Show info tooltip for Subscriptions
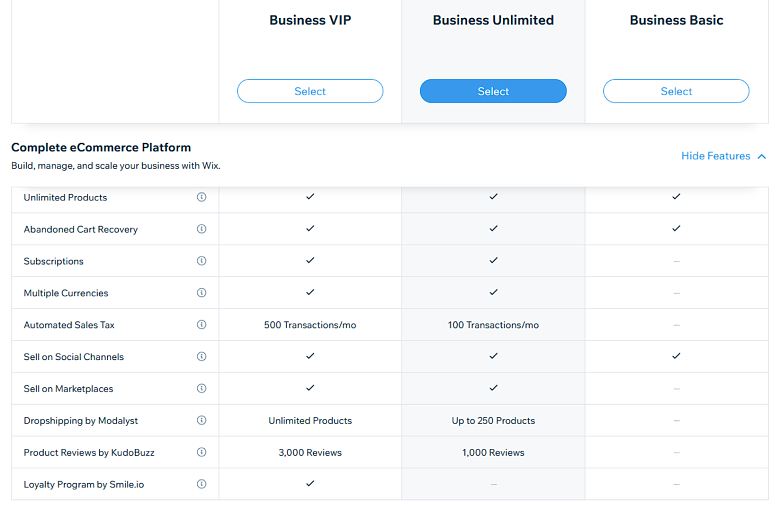The width and height of the screenshot is (780, 511). [201, 261]
